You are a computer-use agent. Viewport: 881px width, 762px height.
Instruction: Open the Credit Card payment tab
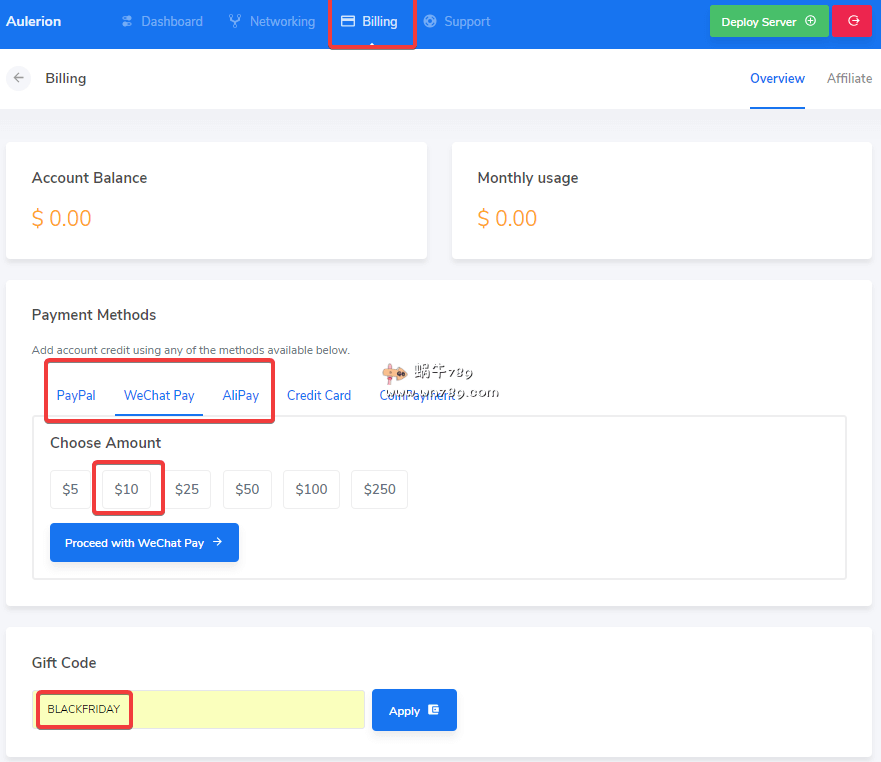pos(318,395)
